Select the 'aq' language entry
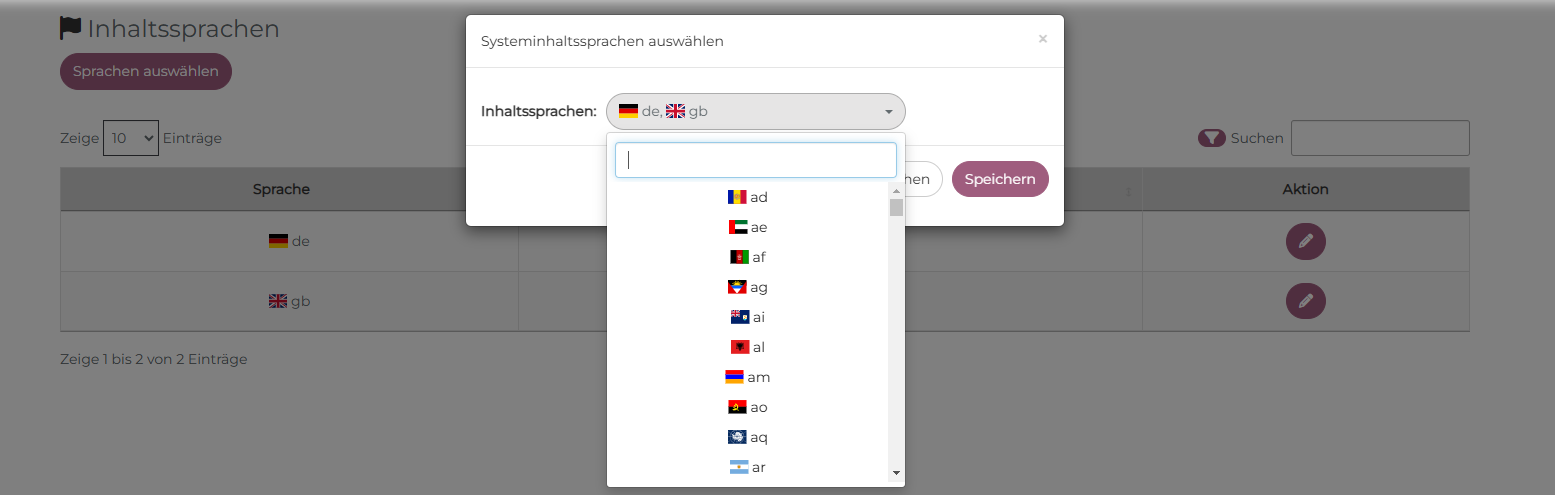This screenshot has height=495, width=1555. (748, 437)
